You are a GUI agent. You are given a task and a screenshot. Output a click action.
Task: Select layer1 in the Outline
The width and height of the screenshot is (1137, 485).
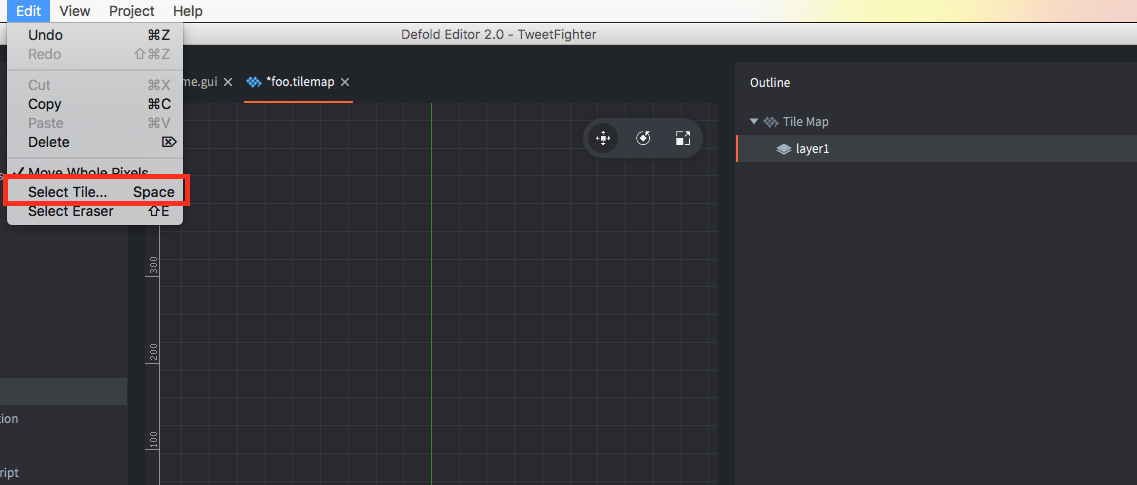point(936,149)
